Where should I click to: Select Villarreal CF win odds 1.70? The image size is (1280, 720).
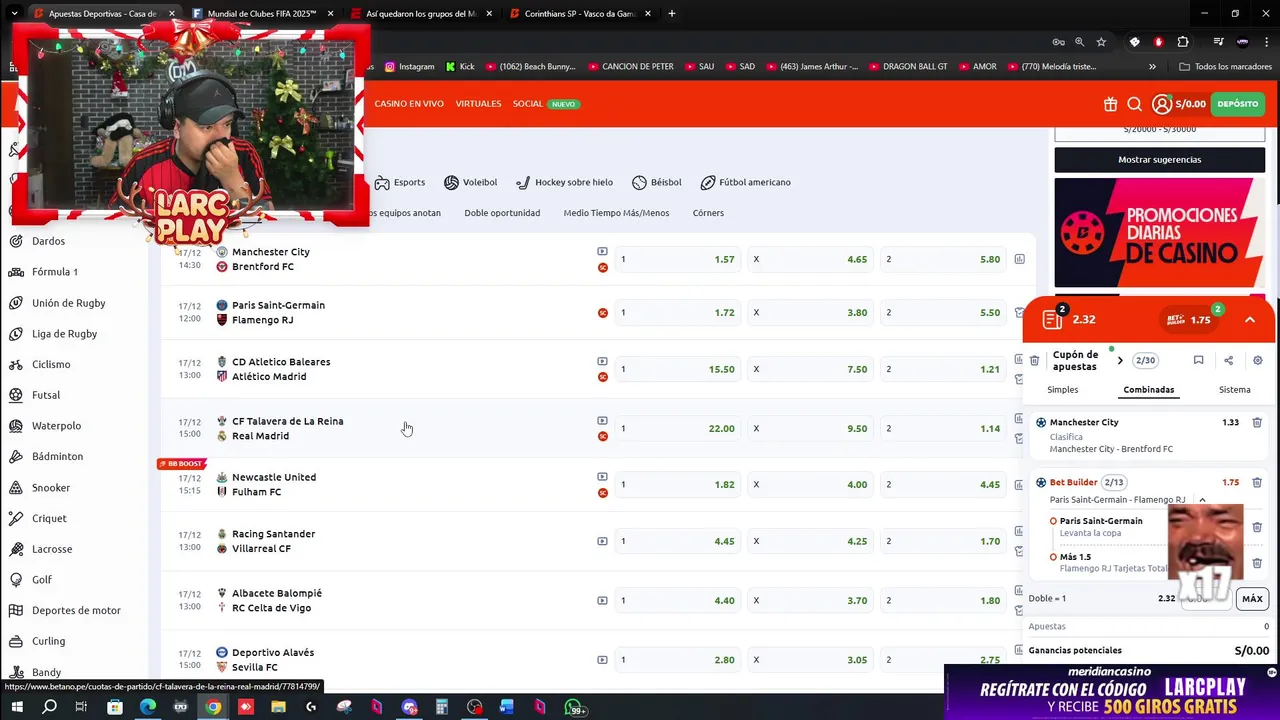point(943,542)
